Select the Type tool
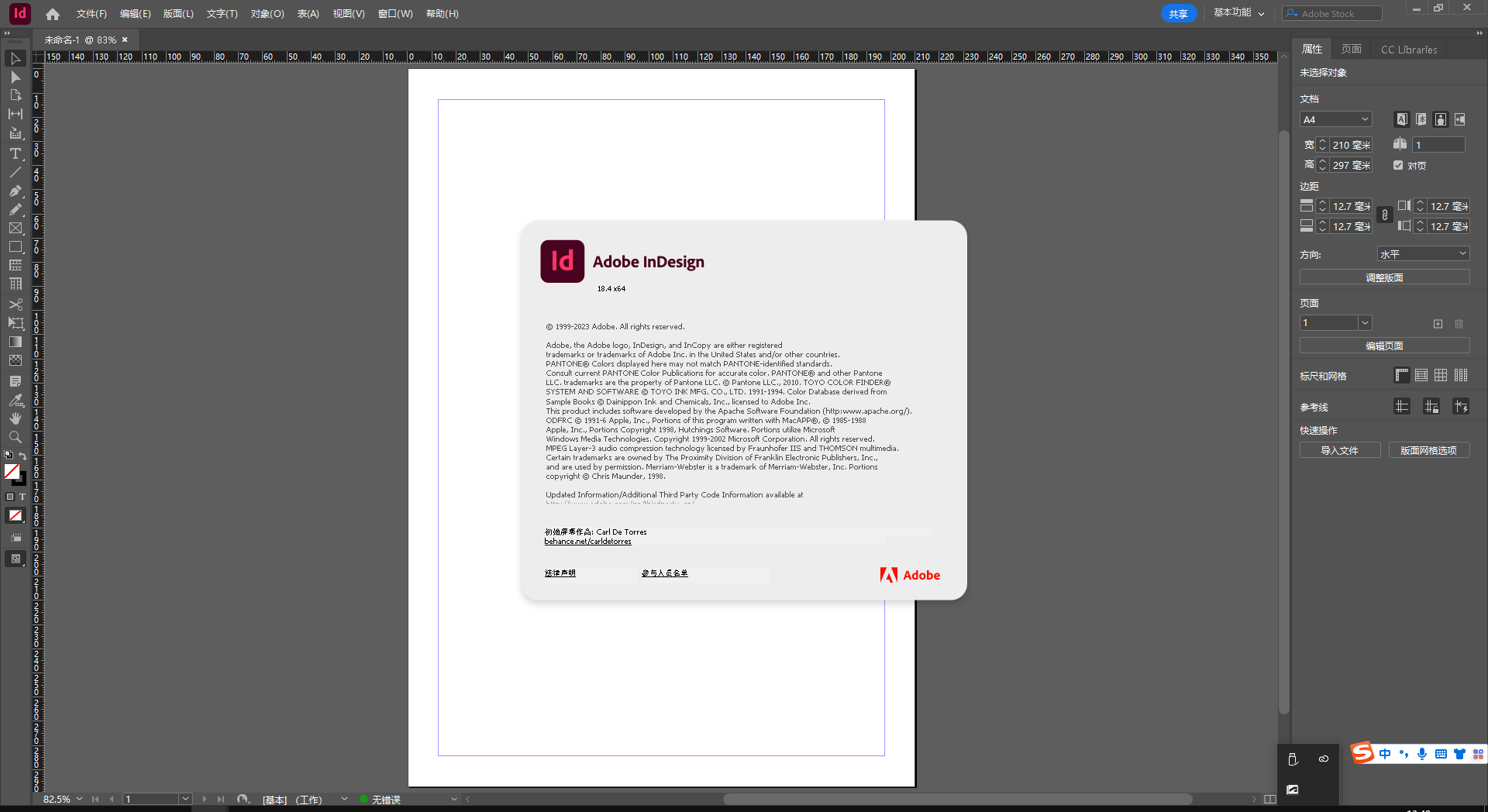Image resolution: width=1488 pixels, height=812 pixels. (15, 154)
